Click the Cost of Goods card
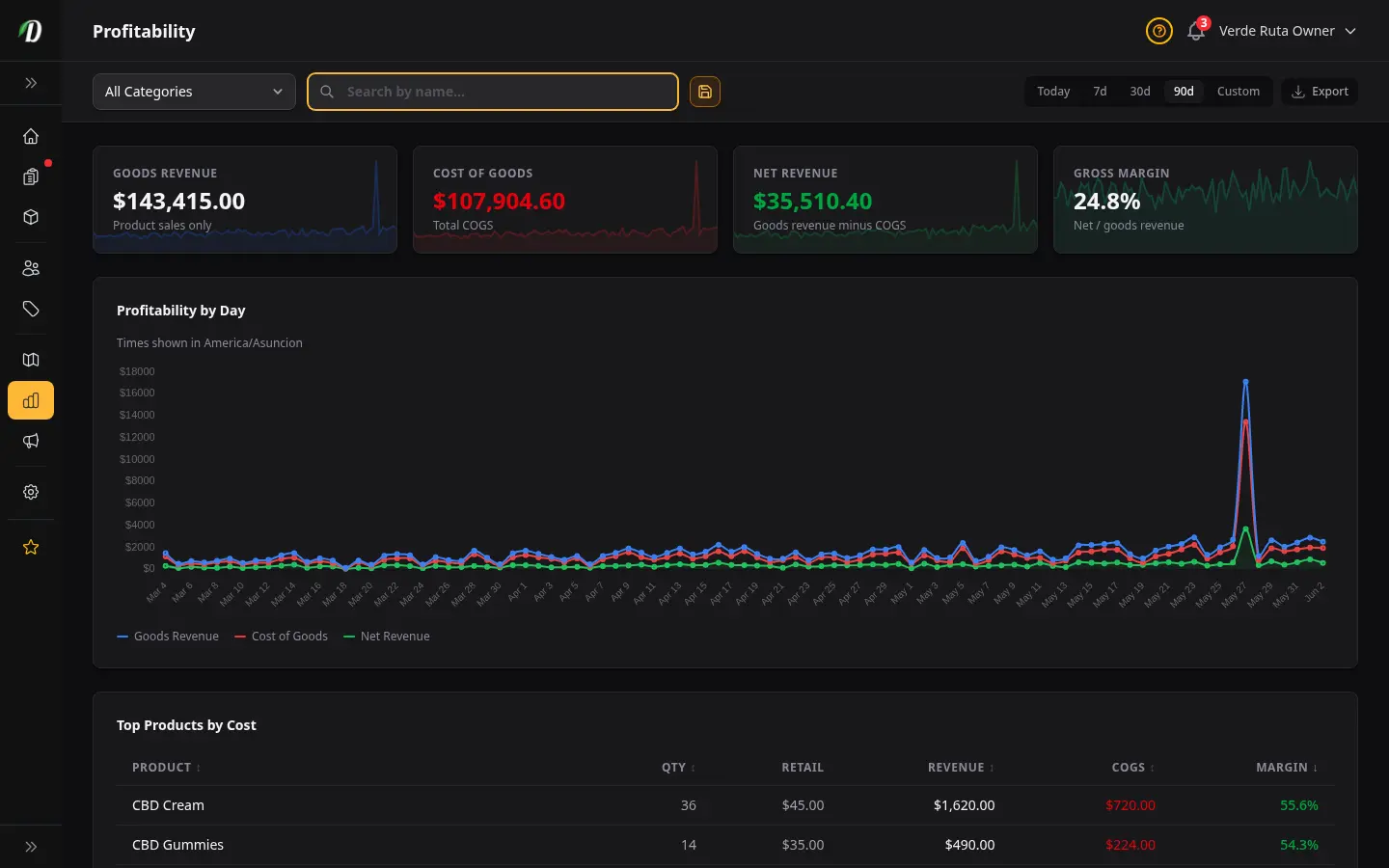The width and height of the screenshot is (1389, 868). [565, 200]
